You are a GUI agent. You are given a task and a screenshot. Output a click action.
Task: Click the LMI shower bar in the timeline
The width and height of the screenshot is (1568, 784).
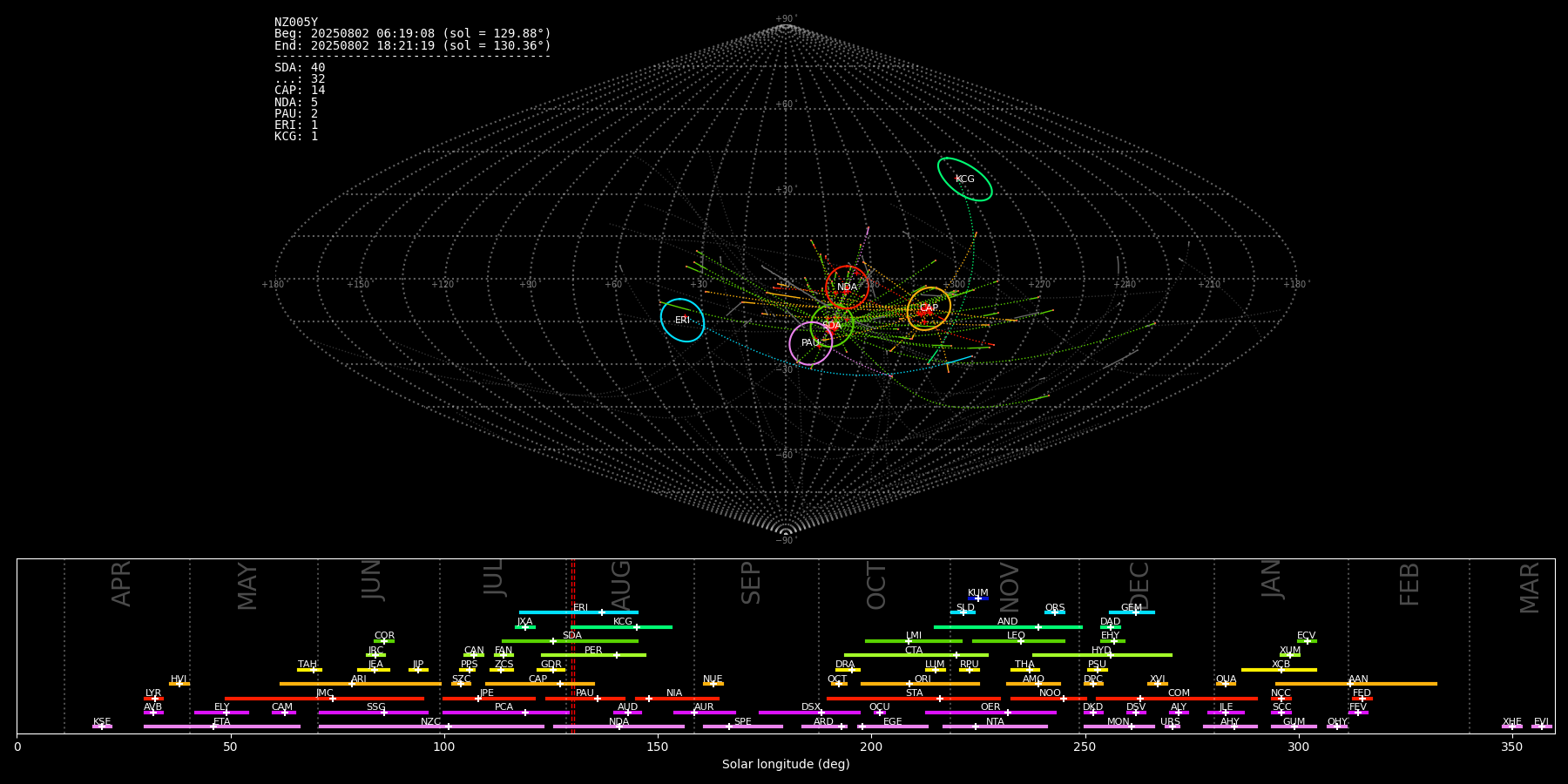pyautogui.click(x=914, y=641)
